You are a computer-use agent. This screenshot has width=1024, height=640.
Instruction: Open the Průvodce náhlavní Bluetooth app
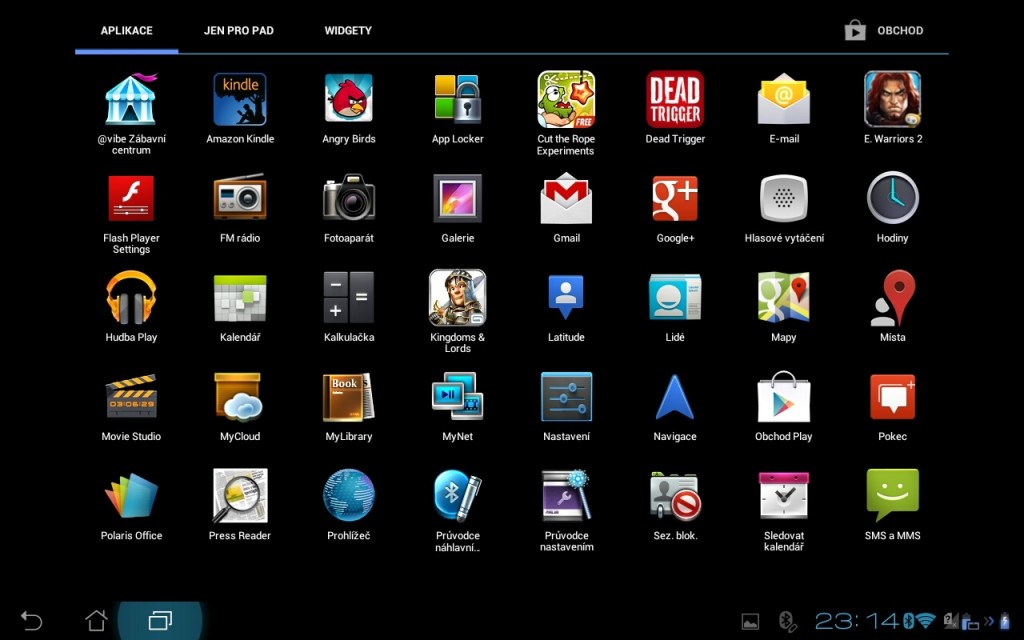[x=457, y=496]
